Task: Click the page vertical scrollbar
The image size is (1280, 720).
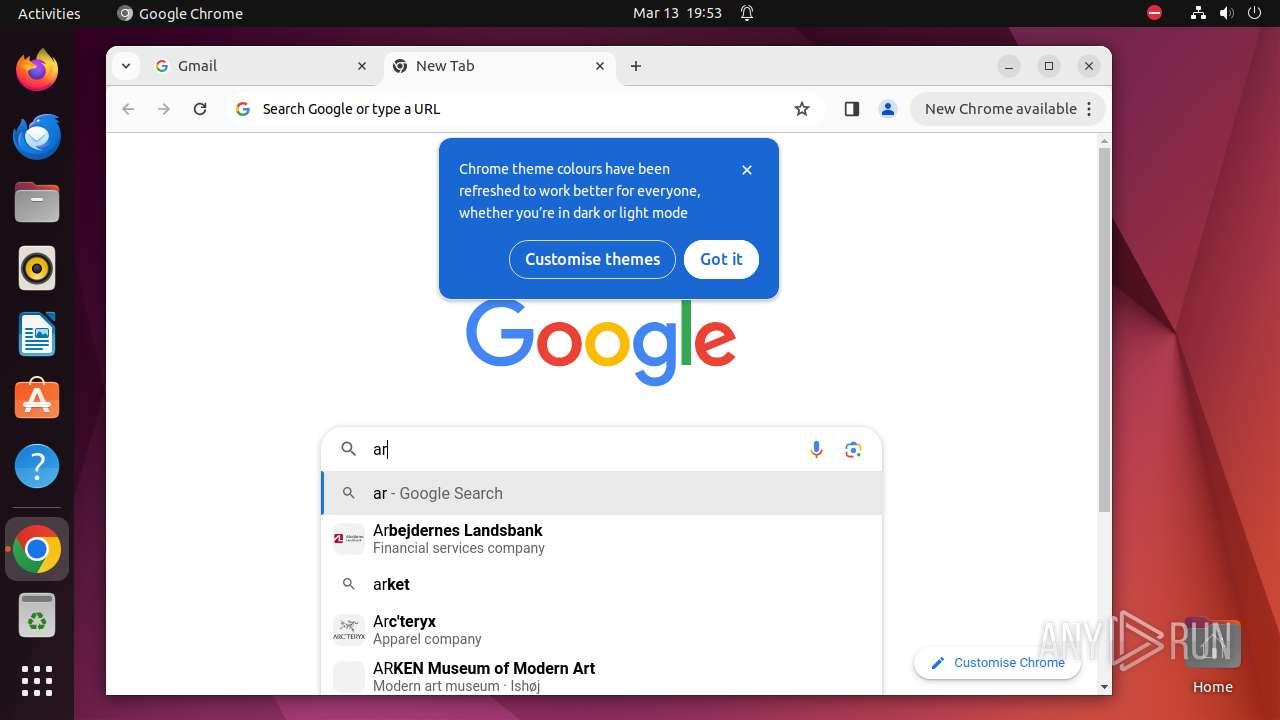Action: coord(1104,330)
